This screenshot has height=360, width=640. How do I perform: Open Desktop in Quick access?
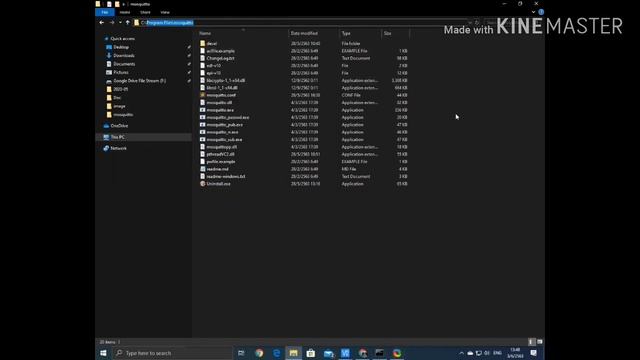(121, 47)
